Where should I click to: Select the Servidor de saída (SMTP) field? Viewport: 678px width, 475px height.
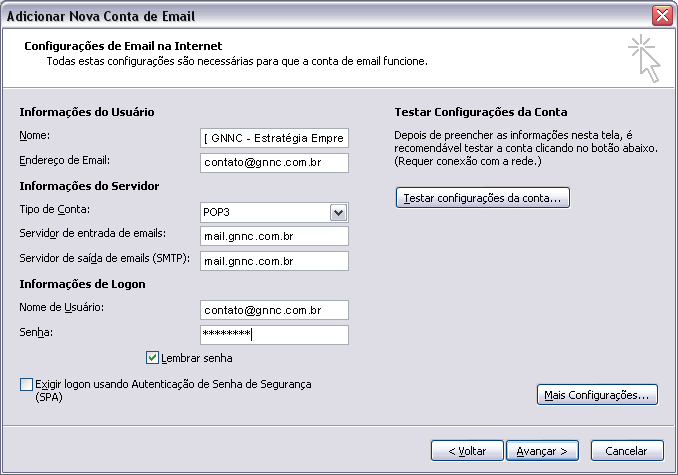click(274, 261)
